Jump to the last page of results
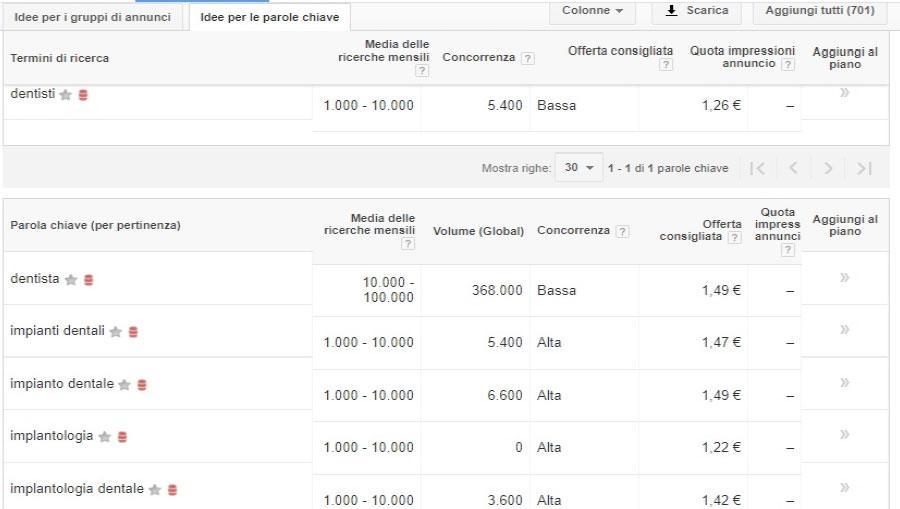 point(865,168)
